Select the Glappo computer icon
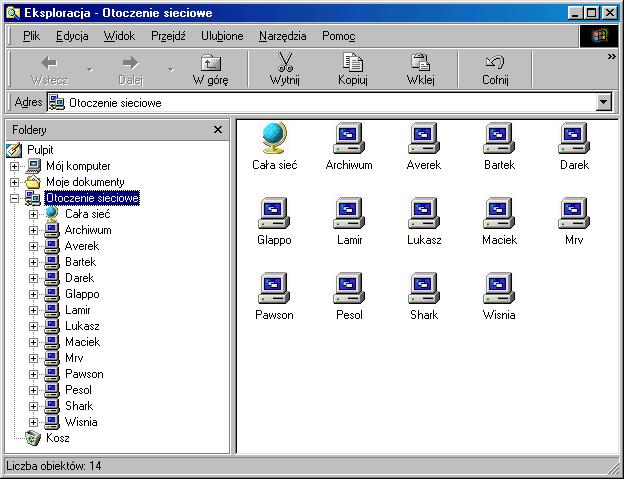 coord(274,212)
